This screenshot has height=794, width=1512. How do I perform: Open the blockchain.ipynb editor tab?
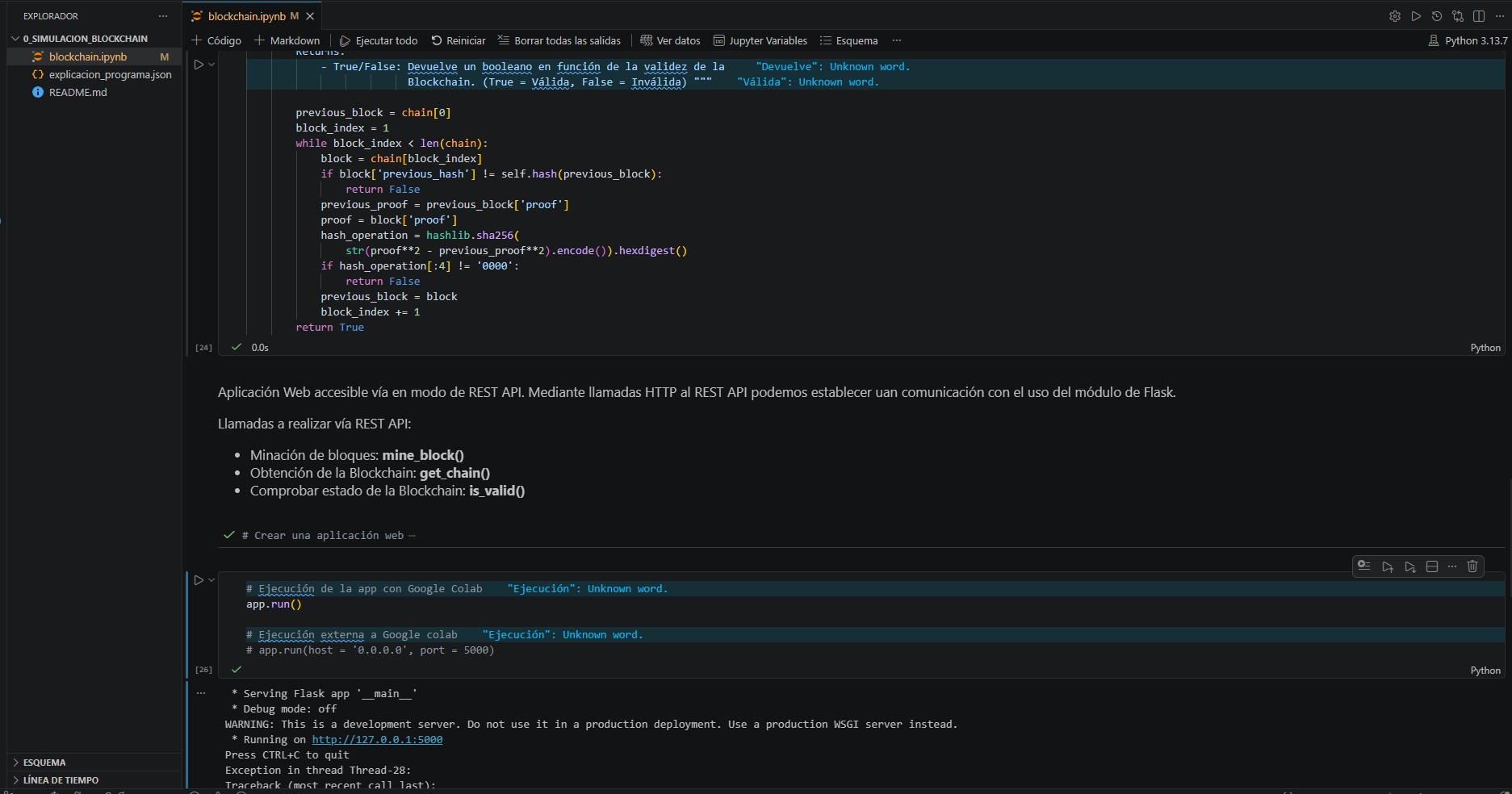[x=245, y=16]
